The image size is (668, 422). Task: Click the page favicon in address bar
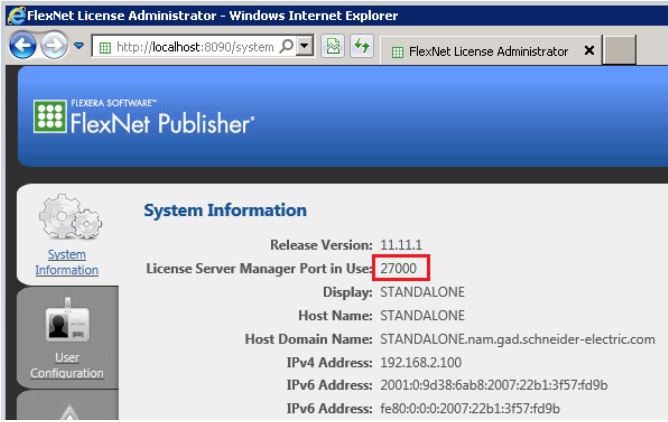(105, 48)
